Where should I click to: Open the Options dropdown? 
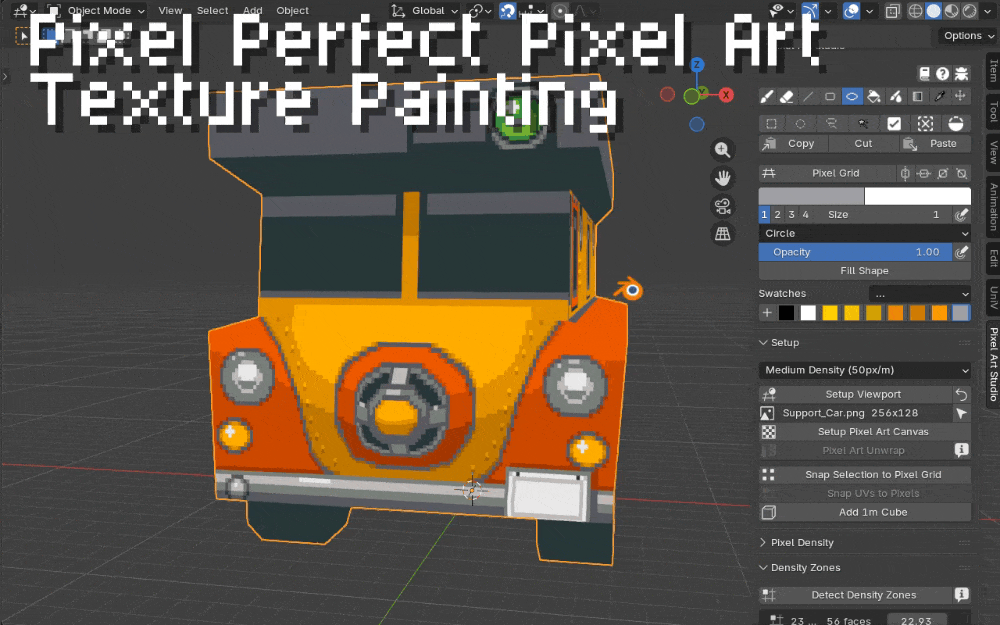(968, 36)
